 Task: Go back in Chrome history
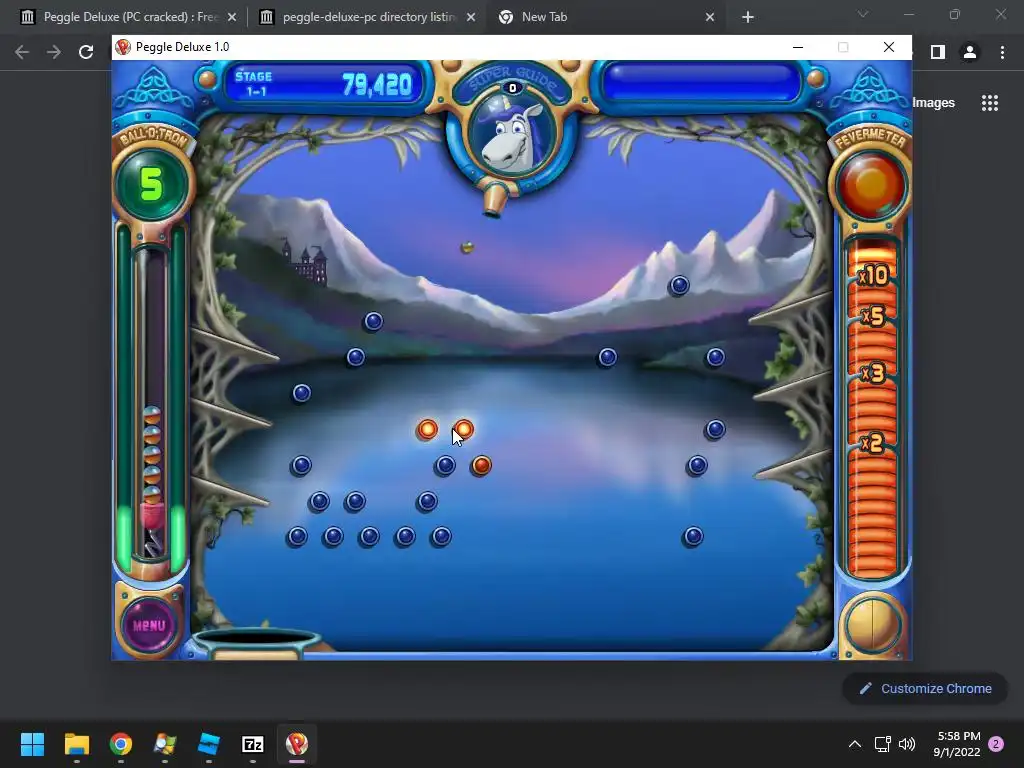pos(22,52)
